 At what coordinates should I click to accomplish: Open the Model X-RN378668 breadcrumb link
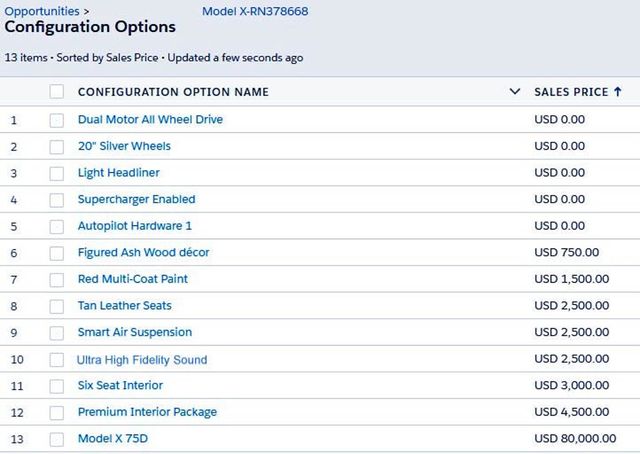(x=255, y=11)
